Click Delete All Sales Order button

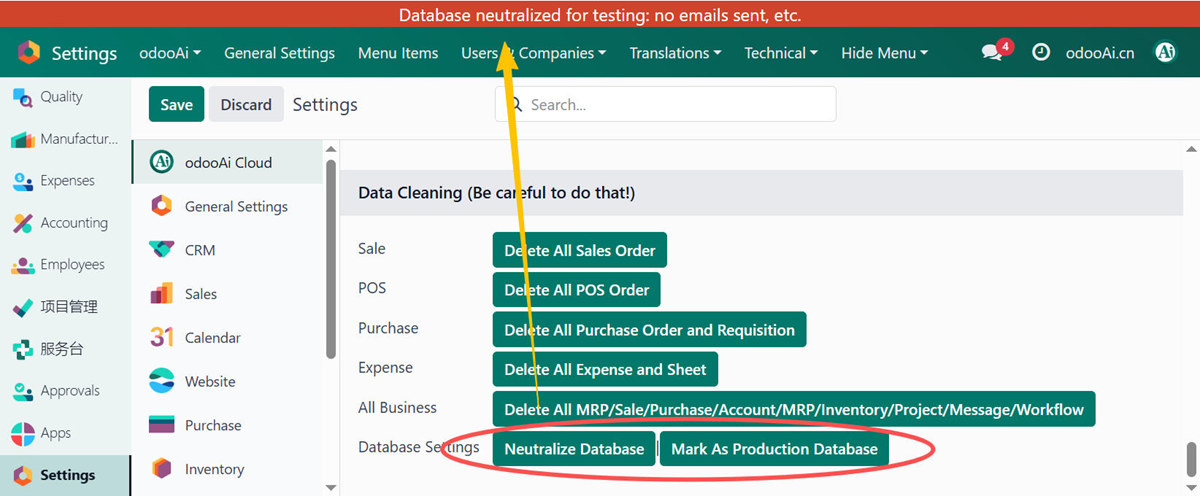(580, 250)
